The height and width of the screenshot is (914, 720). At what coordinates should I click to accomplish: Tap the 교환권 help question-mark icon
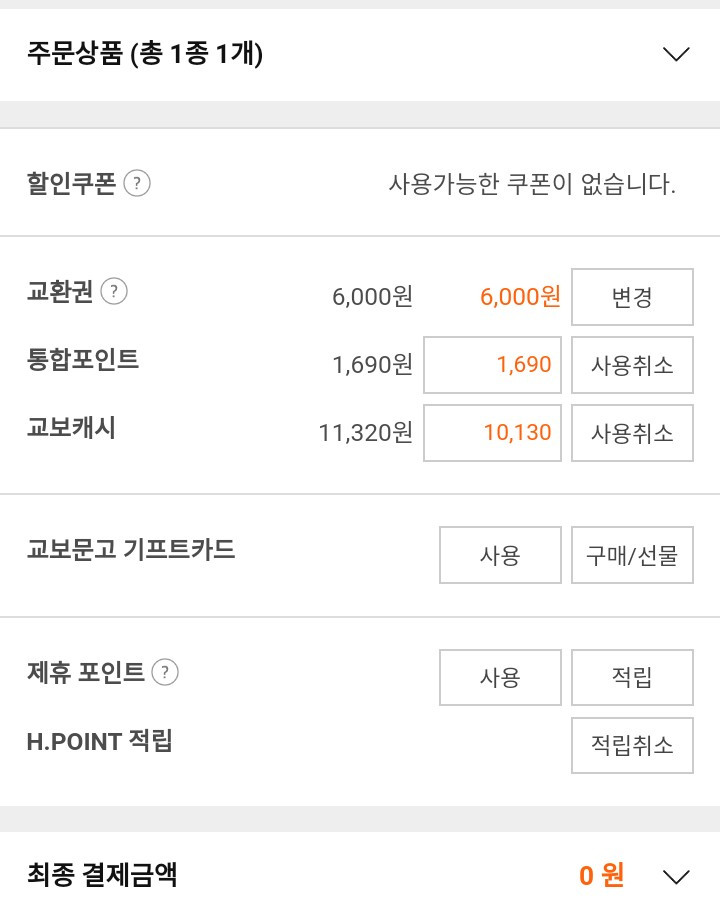(114, 291)
